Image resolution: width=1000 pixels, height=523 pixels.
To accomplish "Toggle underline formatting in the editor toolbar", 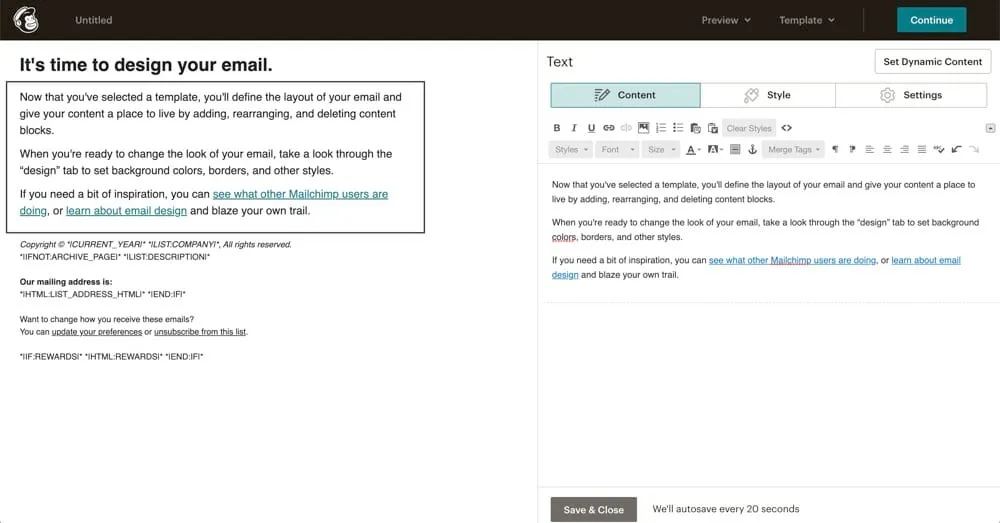I will pyautogui.click(x=591, y=128).
